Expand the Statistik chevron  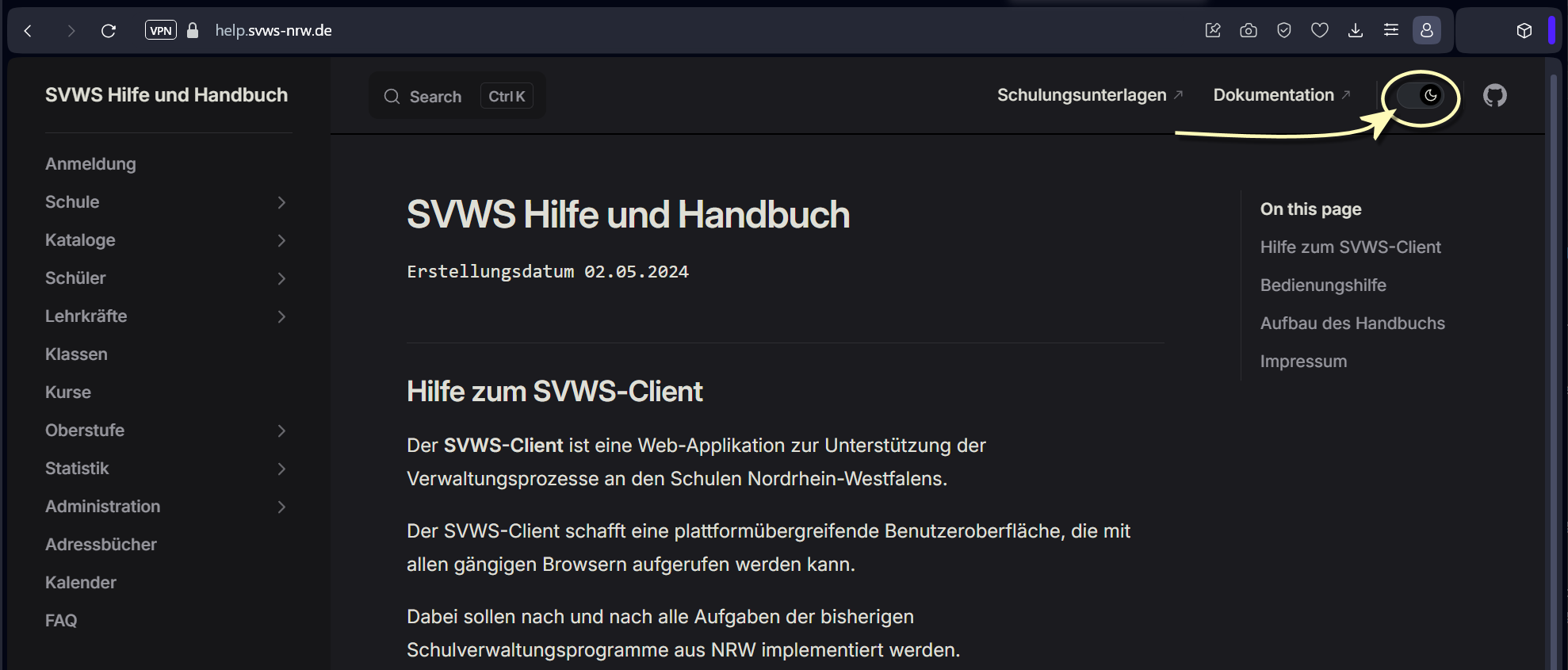281,469
